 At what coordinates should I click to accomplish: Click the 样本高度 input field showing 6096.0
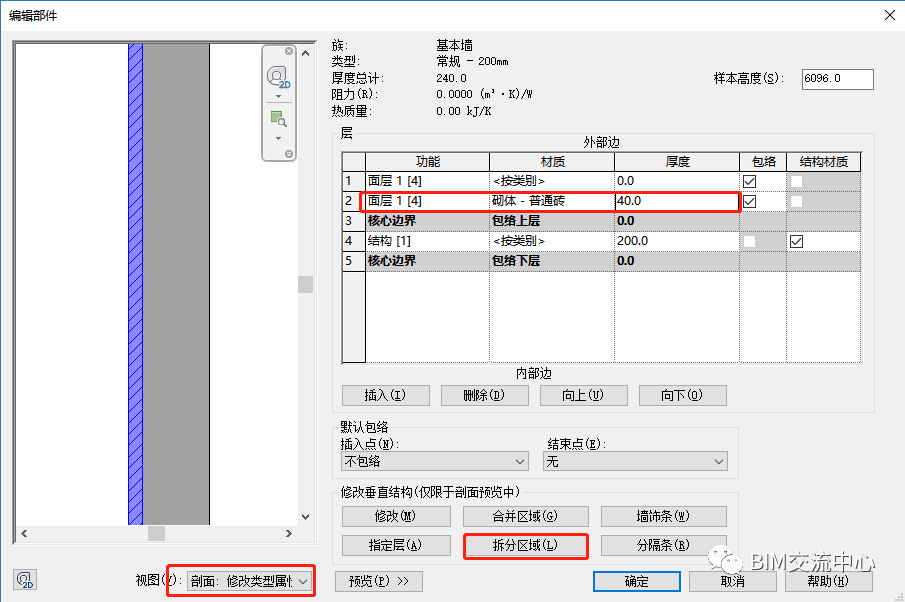pos(837,78)
